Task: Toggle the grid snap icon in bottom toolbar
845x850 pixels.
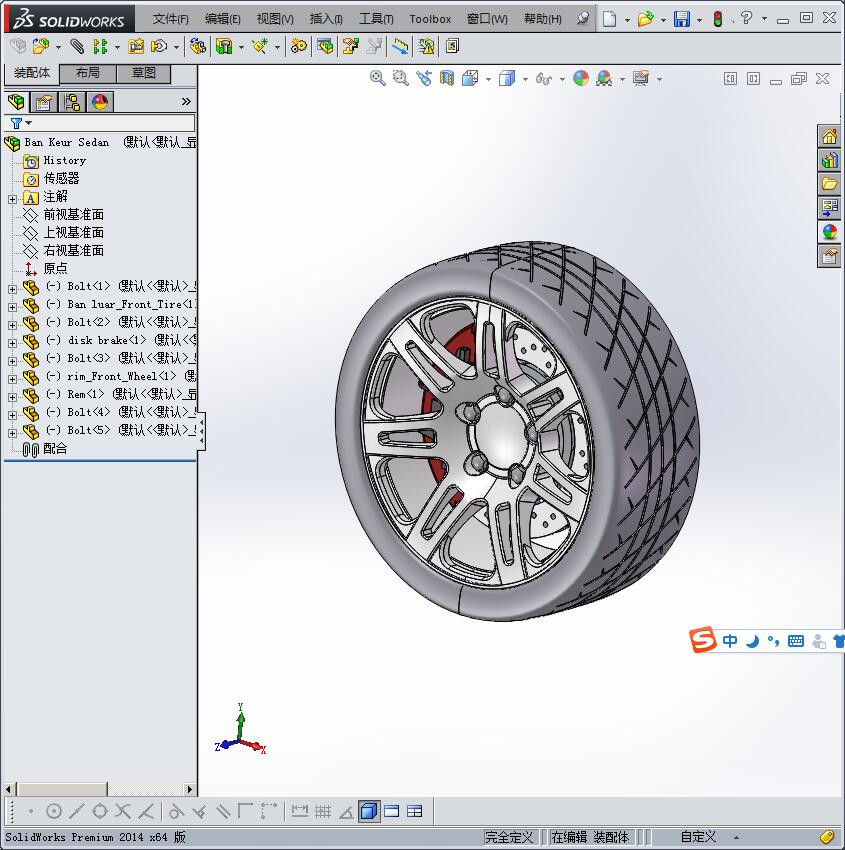Action: click(x=323, y=812)
